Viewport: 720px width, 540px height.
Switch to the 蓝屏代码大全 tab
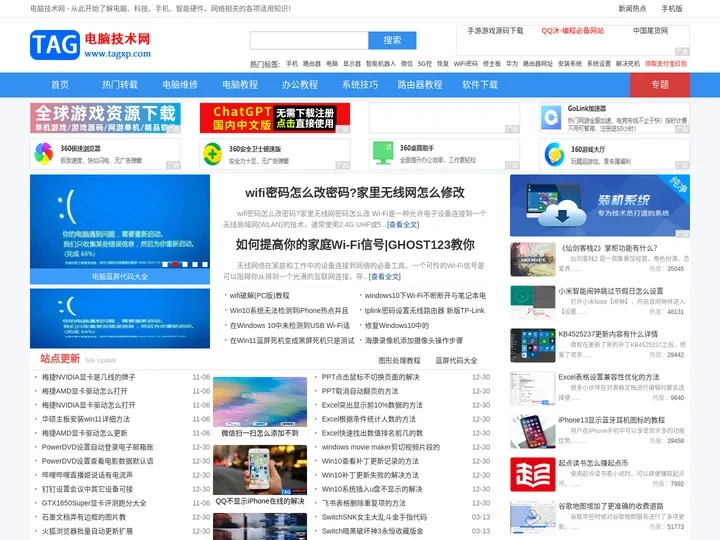pyautogui.click(x=456, y=360)
